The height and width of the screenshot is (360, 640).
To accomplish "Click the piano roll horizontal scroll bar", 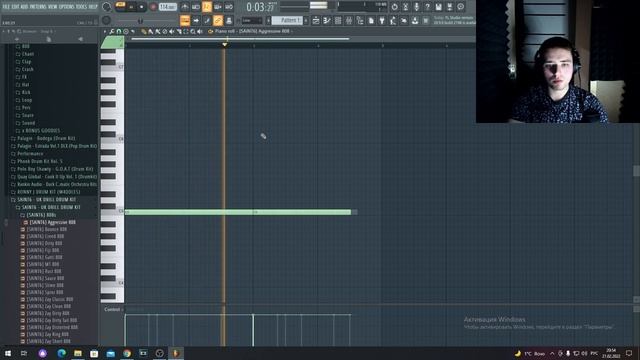I will tap(240, 39).
